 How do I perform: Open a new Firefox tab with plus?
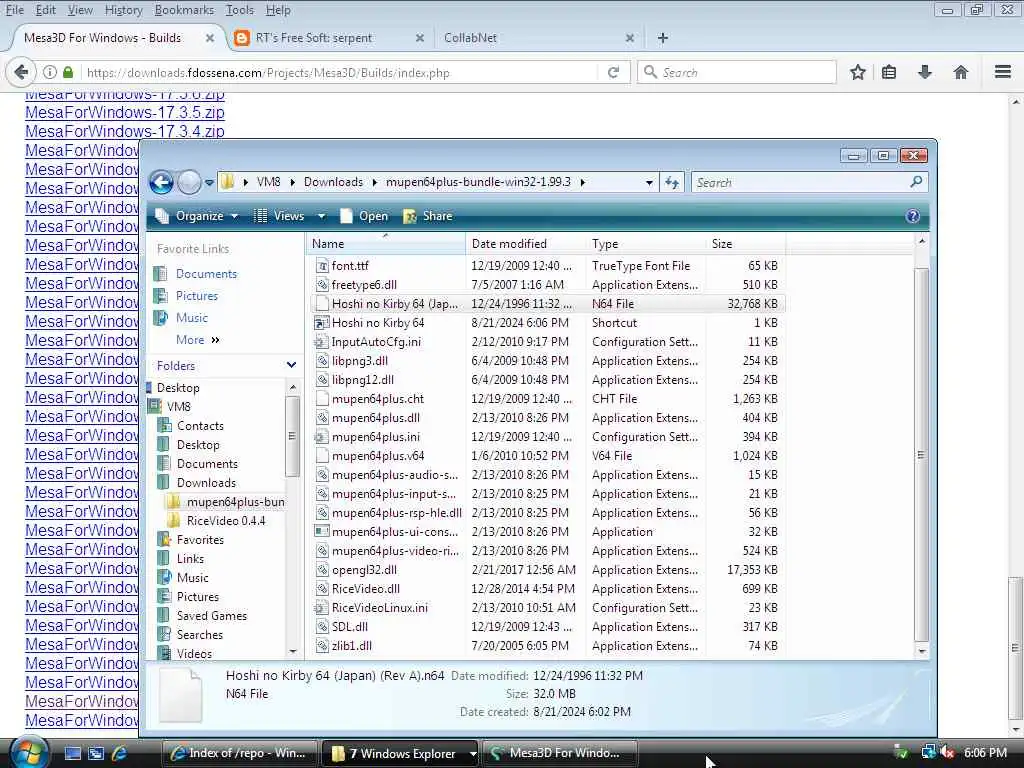coord(663,38)
